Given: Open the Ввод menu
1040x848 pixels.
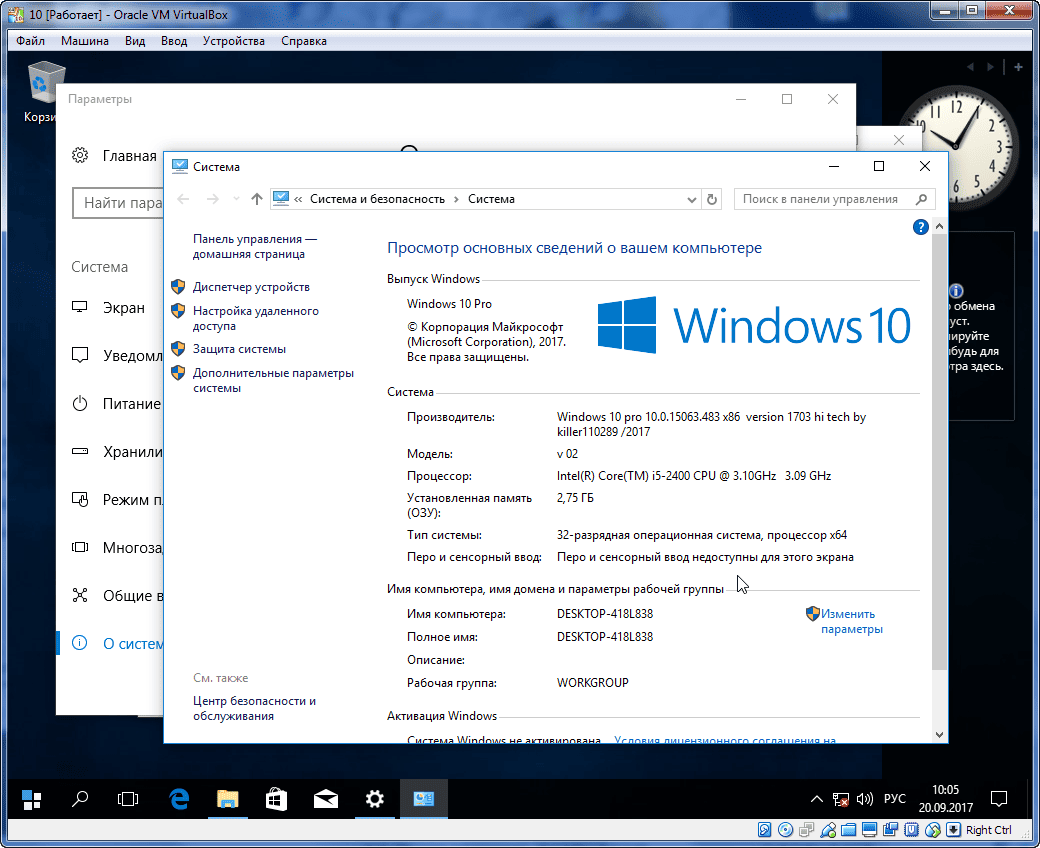Looking at the screenshot, I should [x=174, y=41].
